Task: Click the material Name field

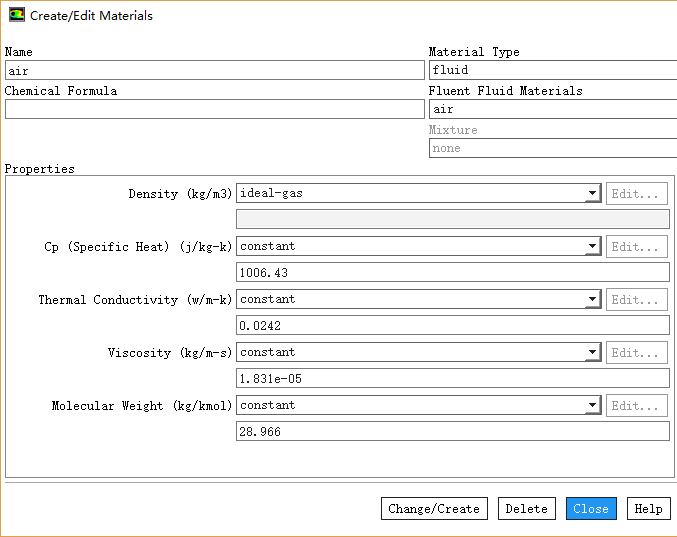Action: coord(214,71)
